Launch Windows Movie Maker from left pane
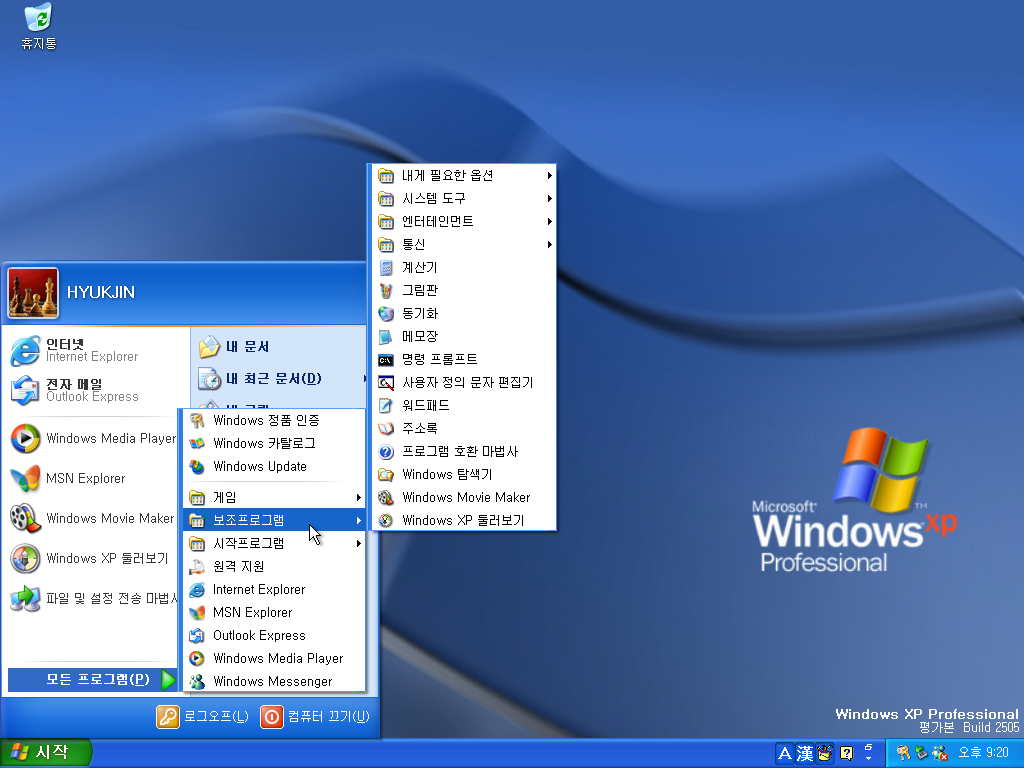 click(95, 518)
